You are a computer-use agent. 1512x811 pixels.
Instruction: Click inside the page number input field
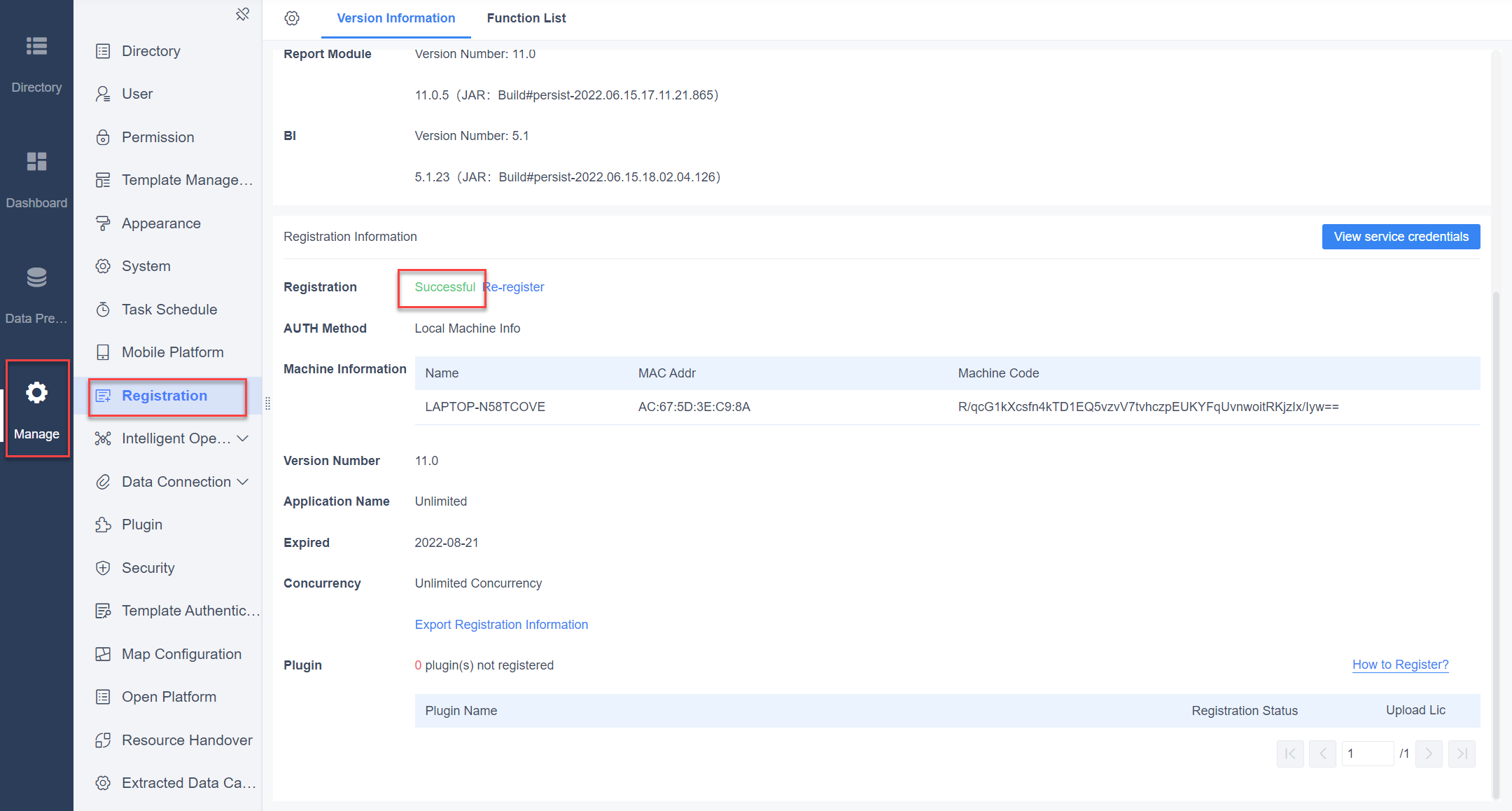pos(1368,753)
